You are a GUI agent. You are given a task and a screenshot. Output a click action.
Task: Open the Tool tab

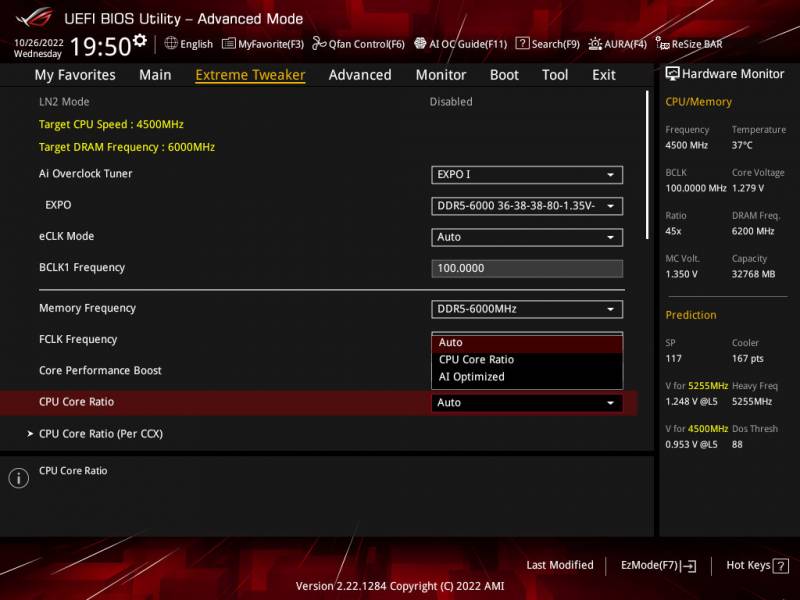(555, 75)
